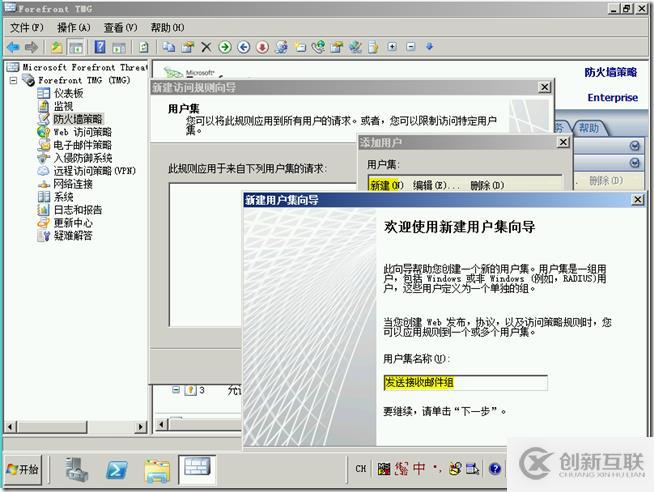Click the black X delete icon in toolbar
The image size is (654, 492).
206,47
